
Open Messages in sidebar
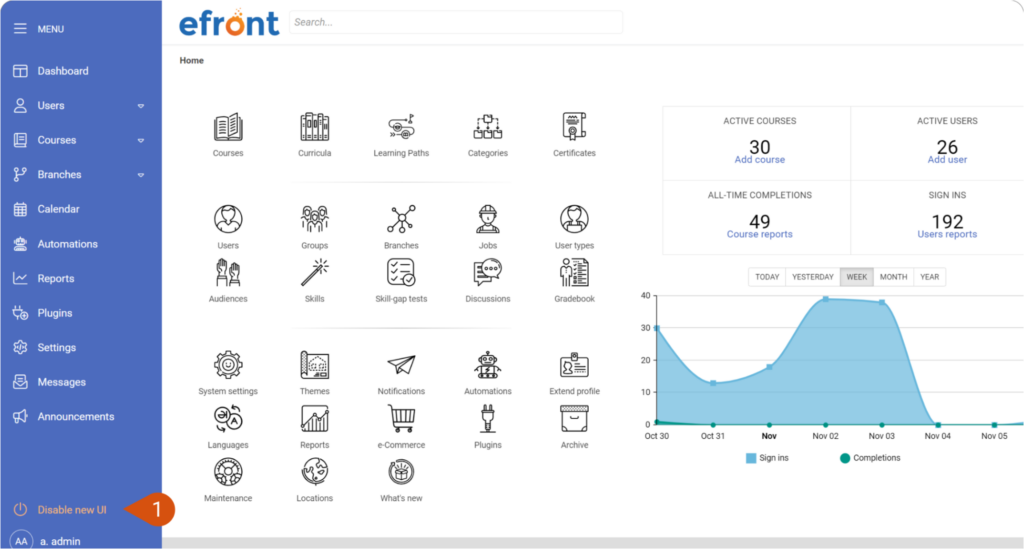pos(61,383)
